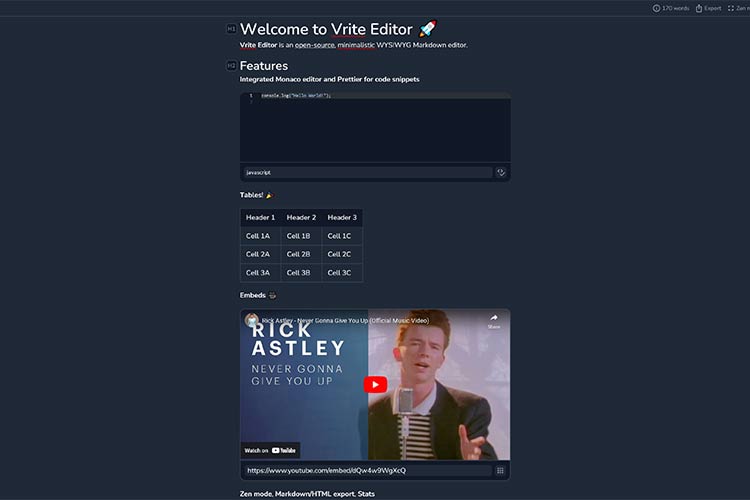750x500 pixels.
Task: Open the javascript language field of code snippet
Action: coord(367,172)
